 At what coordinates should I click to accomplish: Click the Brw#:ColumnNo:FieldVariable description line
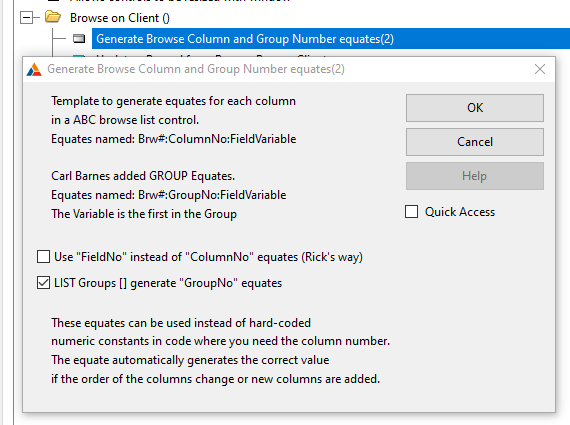pyautogui.click(x=174, y=139)
